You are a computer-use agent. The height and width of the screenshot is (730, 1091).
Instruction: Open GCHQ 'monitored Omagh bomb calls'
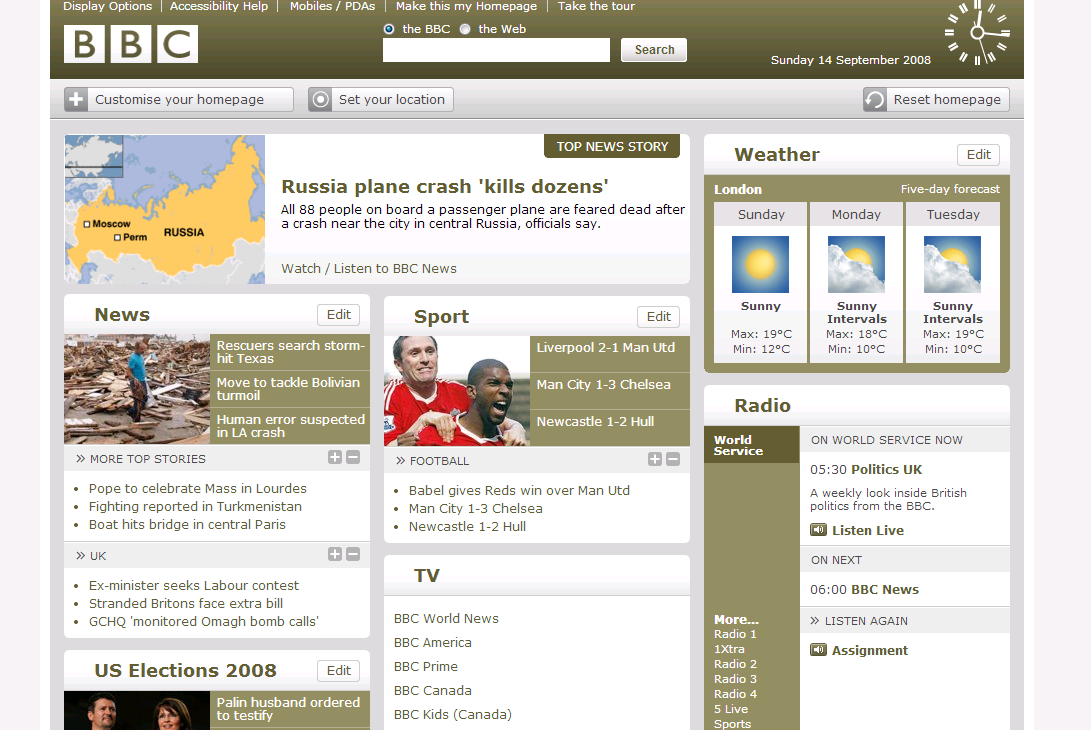click(x=203, y=621)
